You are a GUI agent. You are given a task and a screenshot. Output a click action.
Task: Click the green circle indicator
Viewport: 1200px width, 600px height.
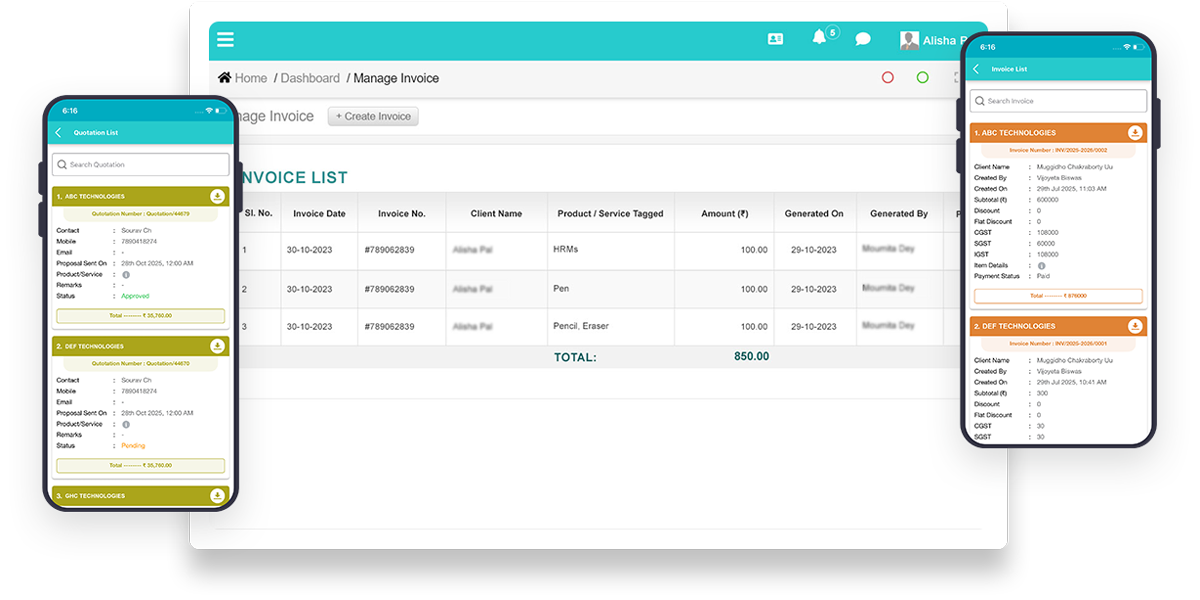point(922,78)
